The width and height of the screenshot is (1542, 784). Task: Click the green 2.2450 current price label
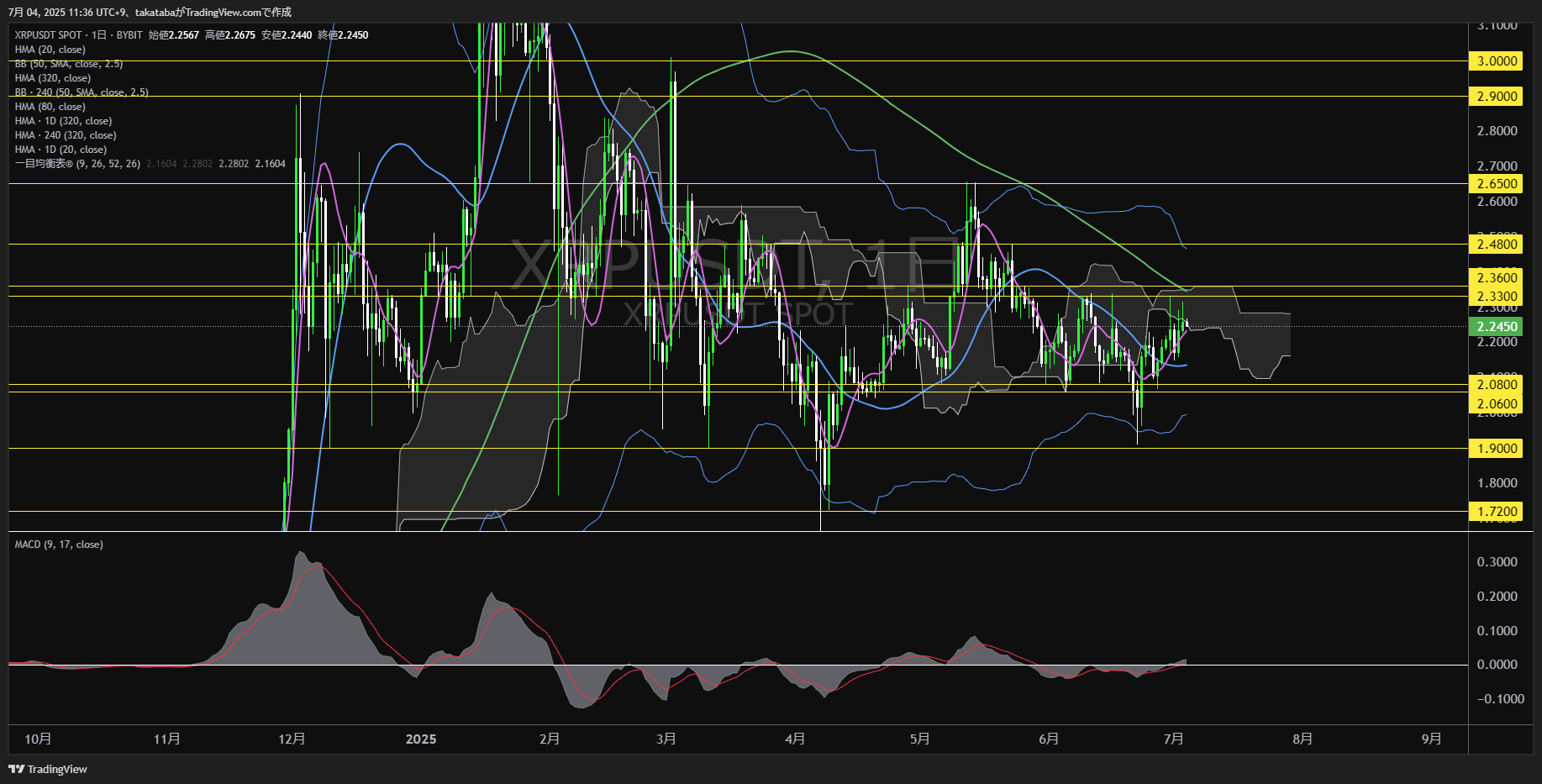(x=1497, y=326)
